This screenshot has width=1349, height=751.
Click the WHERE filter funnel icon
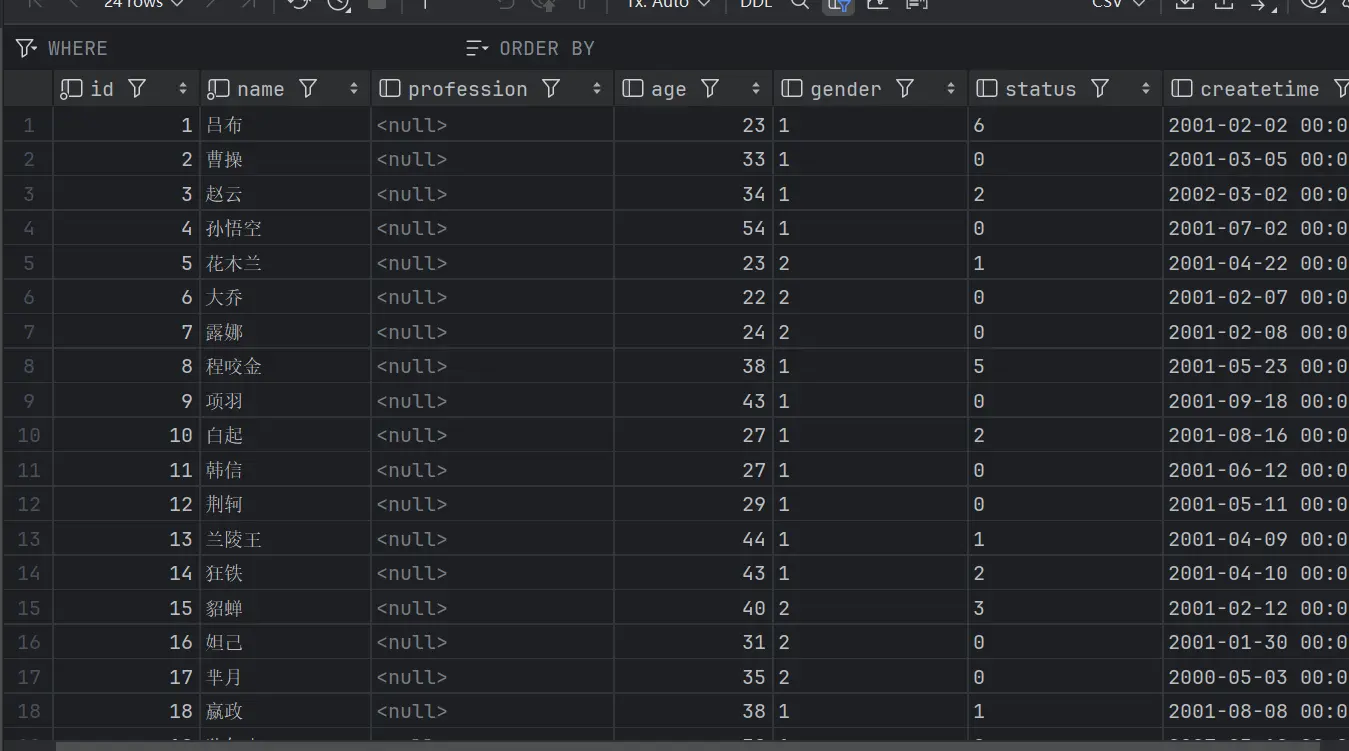tap(26, 48)
